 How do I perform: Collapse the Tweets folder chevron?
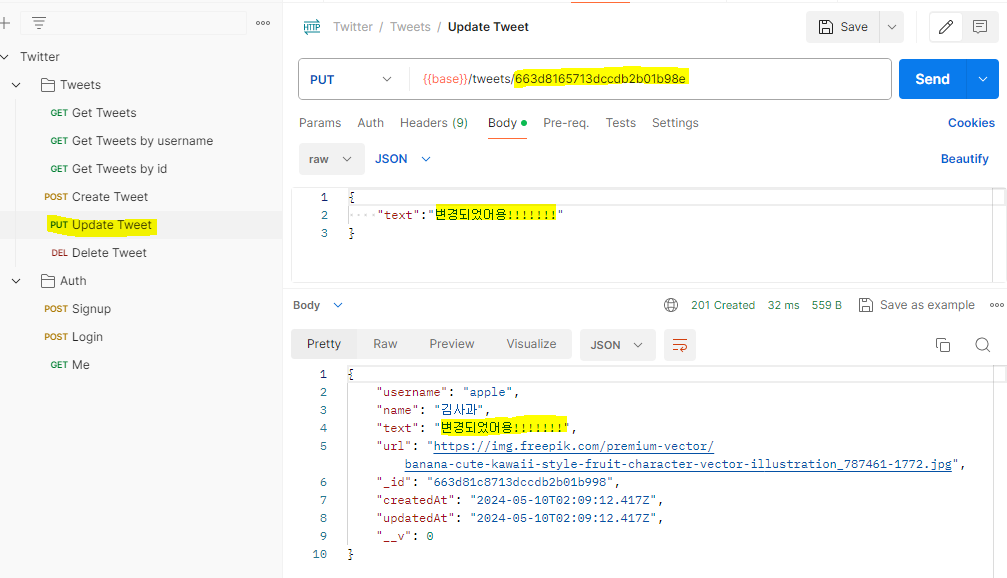point(17,85)
